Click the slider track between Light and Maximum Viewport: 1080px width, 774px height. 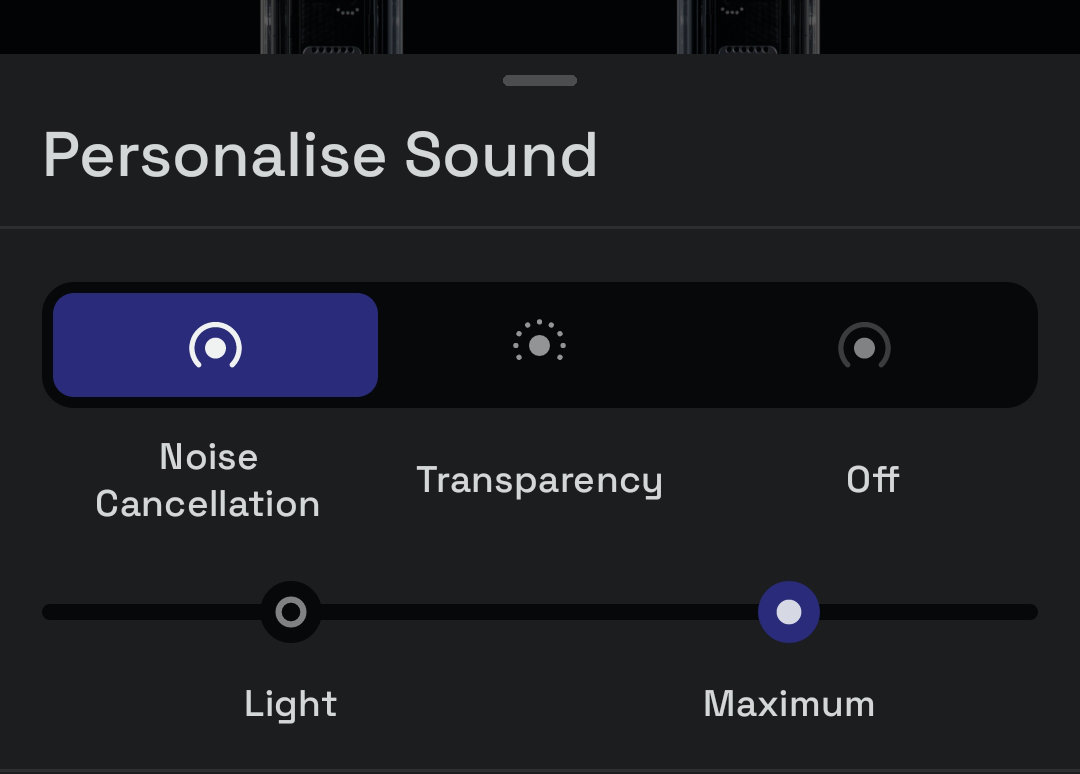(539, 611)
